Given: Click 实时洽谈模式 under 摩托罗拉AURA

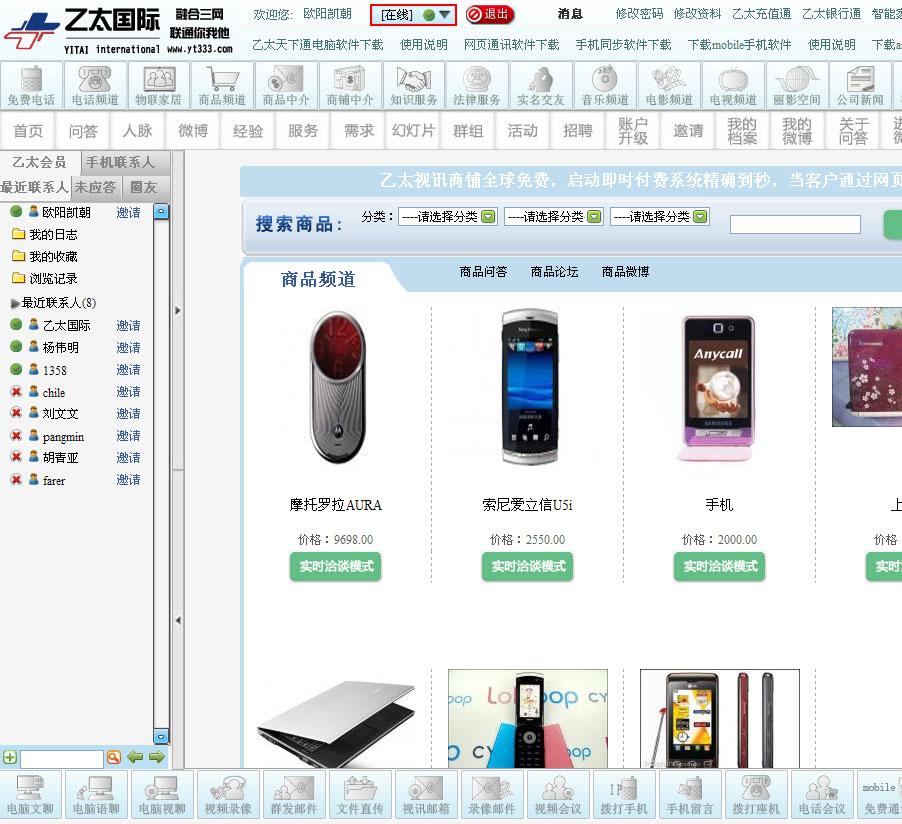Looking at the screenshot, I should (x=336, y=566).
